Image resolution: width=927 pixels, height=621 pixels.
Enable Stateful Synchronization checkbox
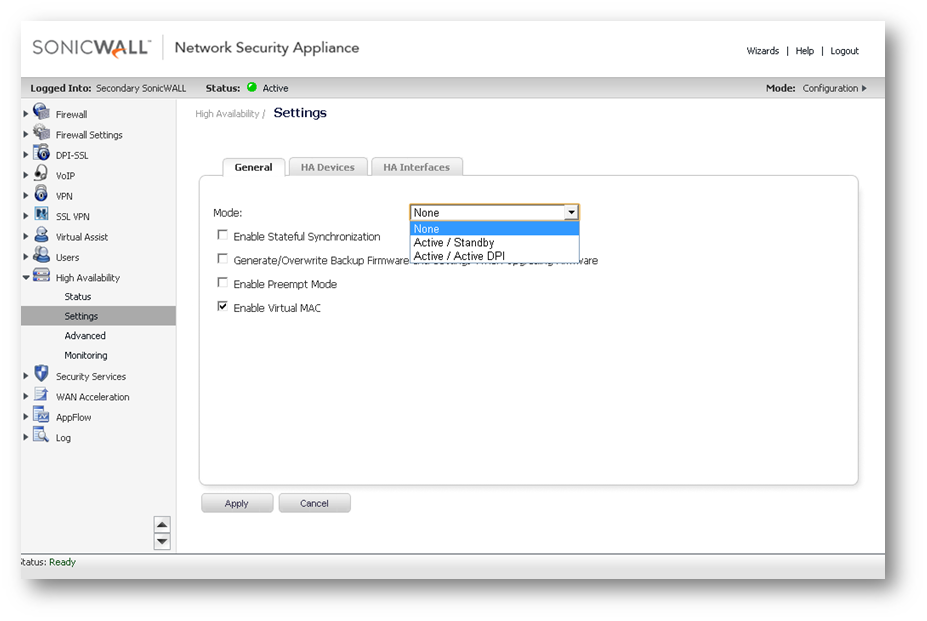223,236
